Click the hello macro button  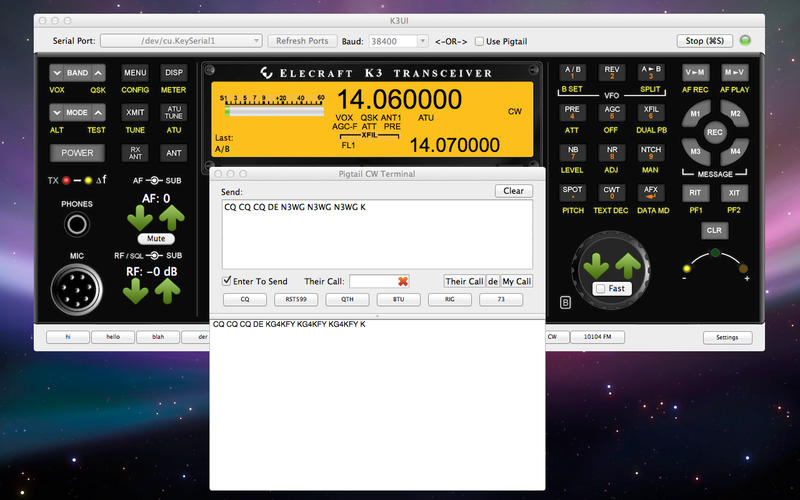pos(113,337)
